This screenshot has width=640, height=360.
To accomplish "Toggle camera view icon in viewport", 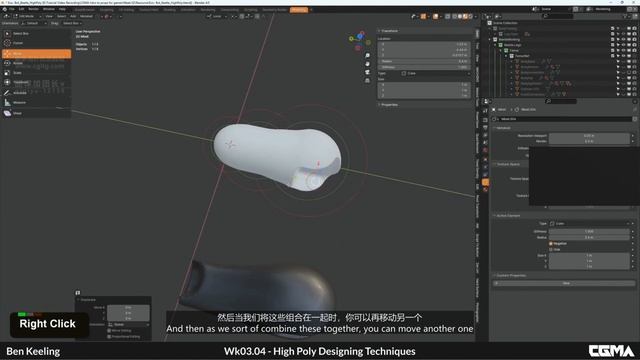I will point(367,72).
